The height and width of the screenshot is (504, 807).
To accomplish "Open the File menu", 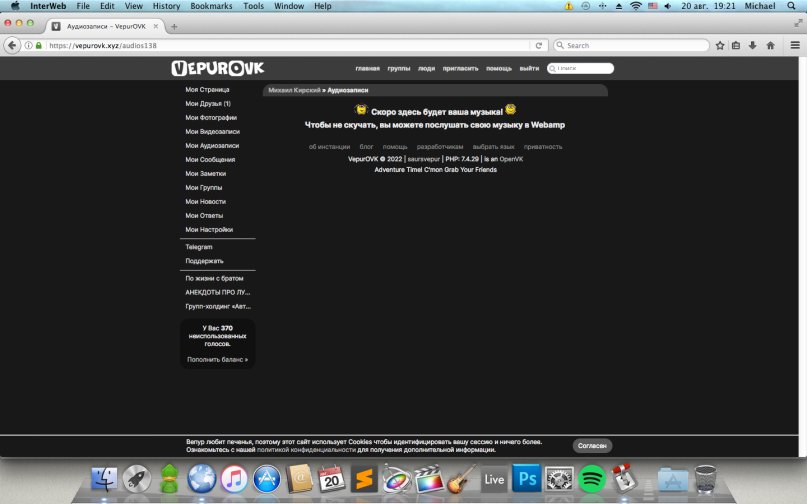I will 83,6.
